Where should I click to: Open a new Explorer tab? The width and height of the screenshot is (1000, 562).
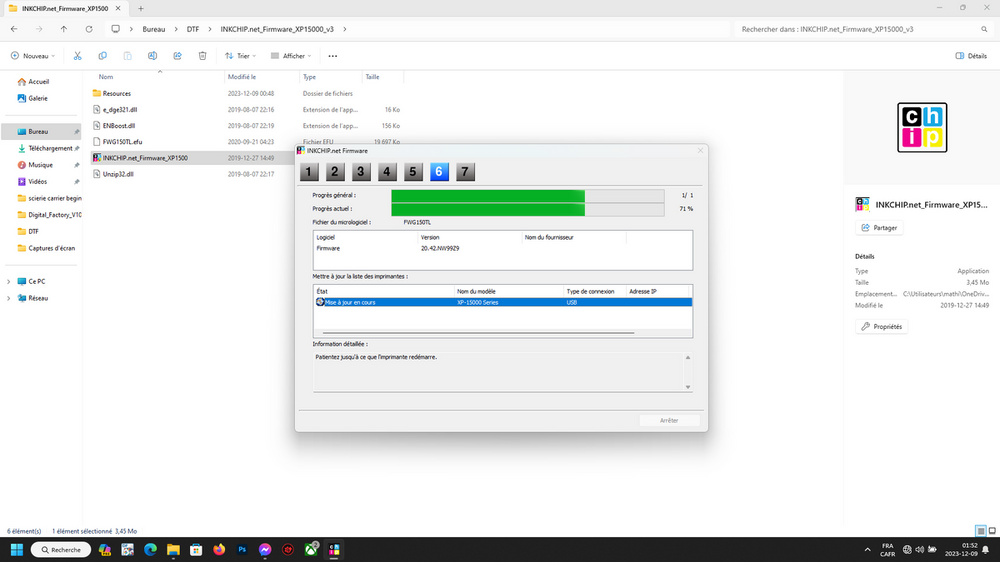(x=140, y=8)
